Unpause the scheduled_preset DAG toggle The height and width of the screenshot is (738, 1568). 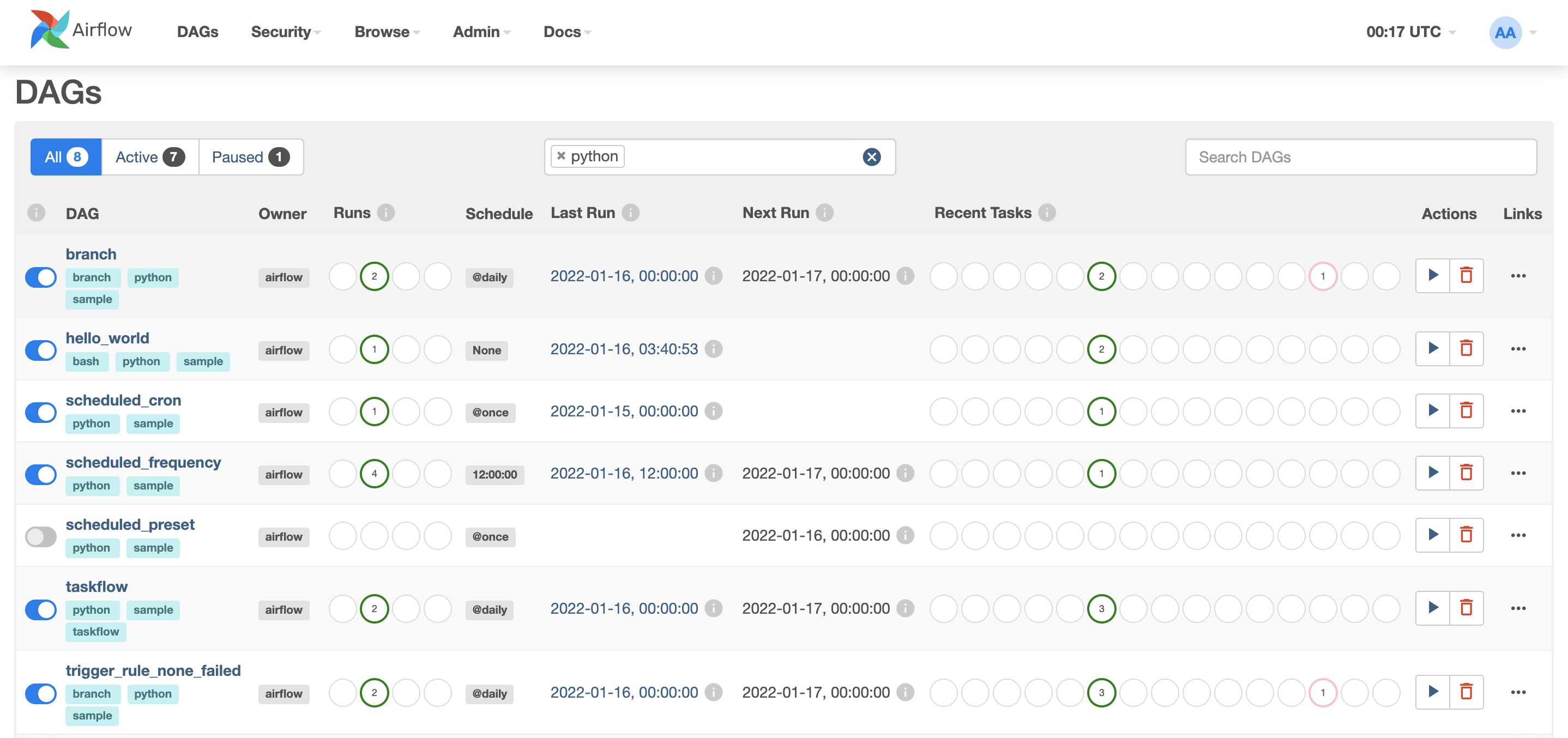(x=41, y=536)
